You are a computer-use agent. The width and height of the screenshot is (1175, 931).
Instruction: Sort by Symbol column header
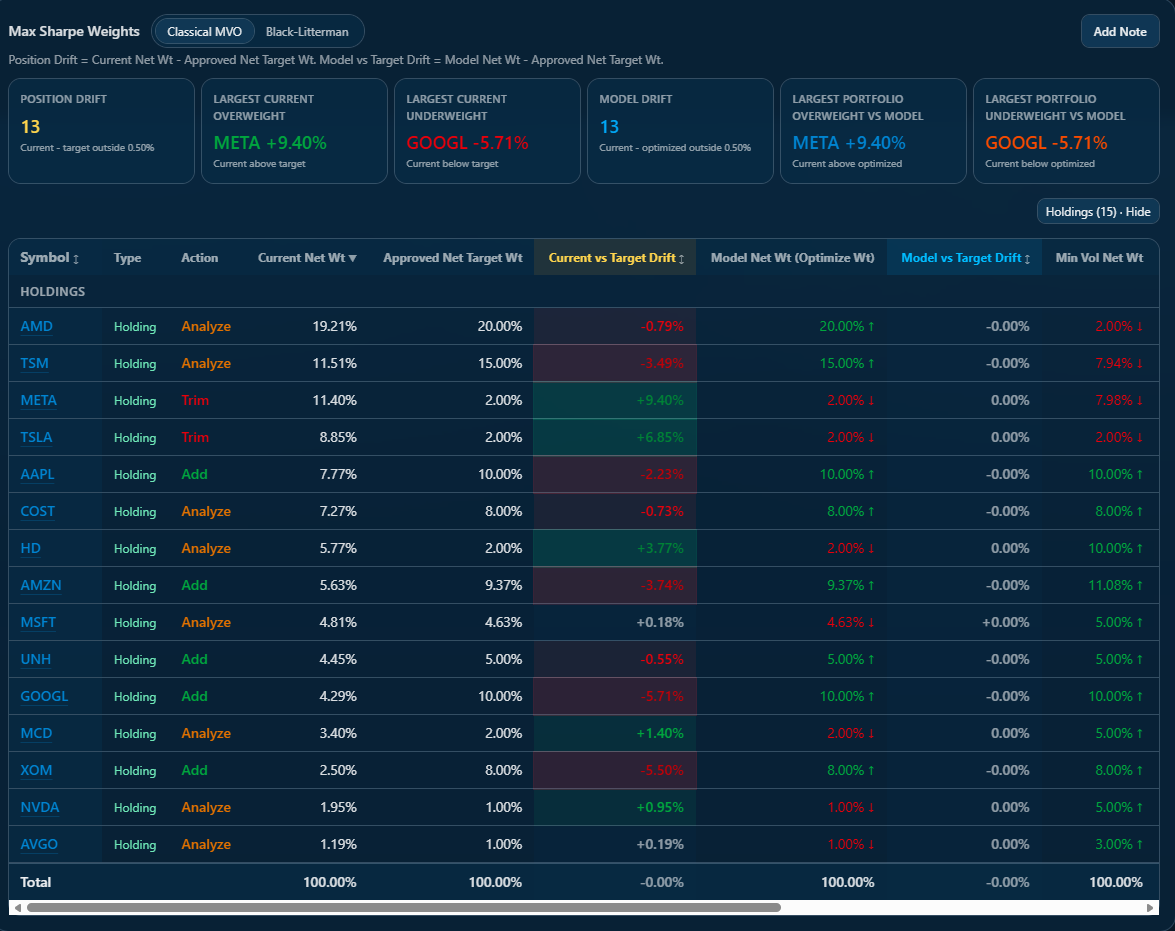tap(49, 257)
